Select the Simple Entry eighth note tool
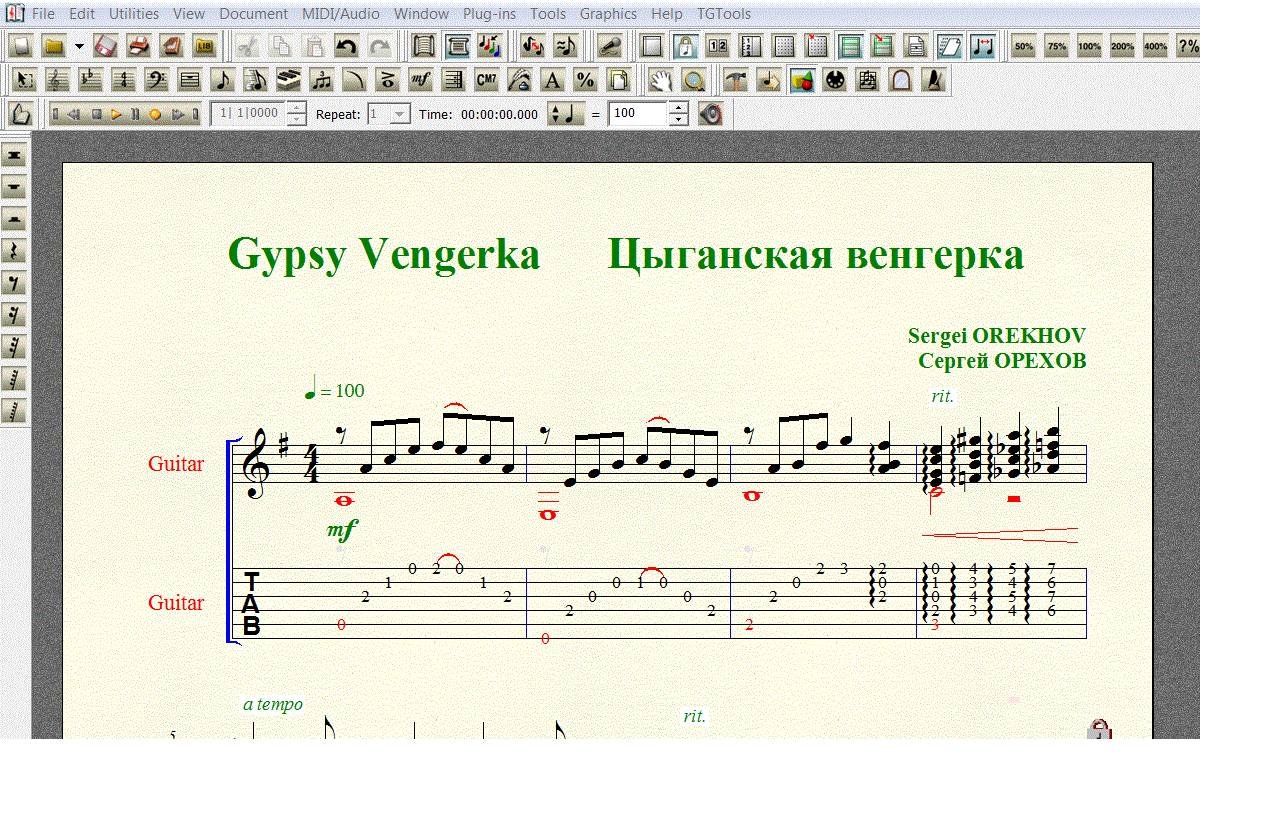The width and height of the screenshot is (1274, 817). 223,80
